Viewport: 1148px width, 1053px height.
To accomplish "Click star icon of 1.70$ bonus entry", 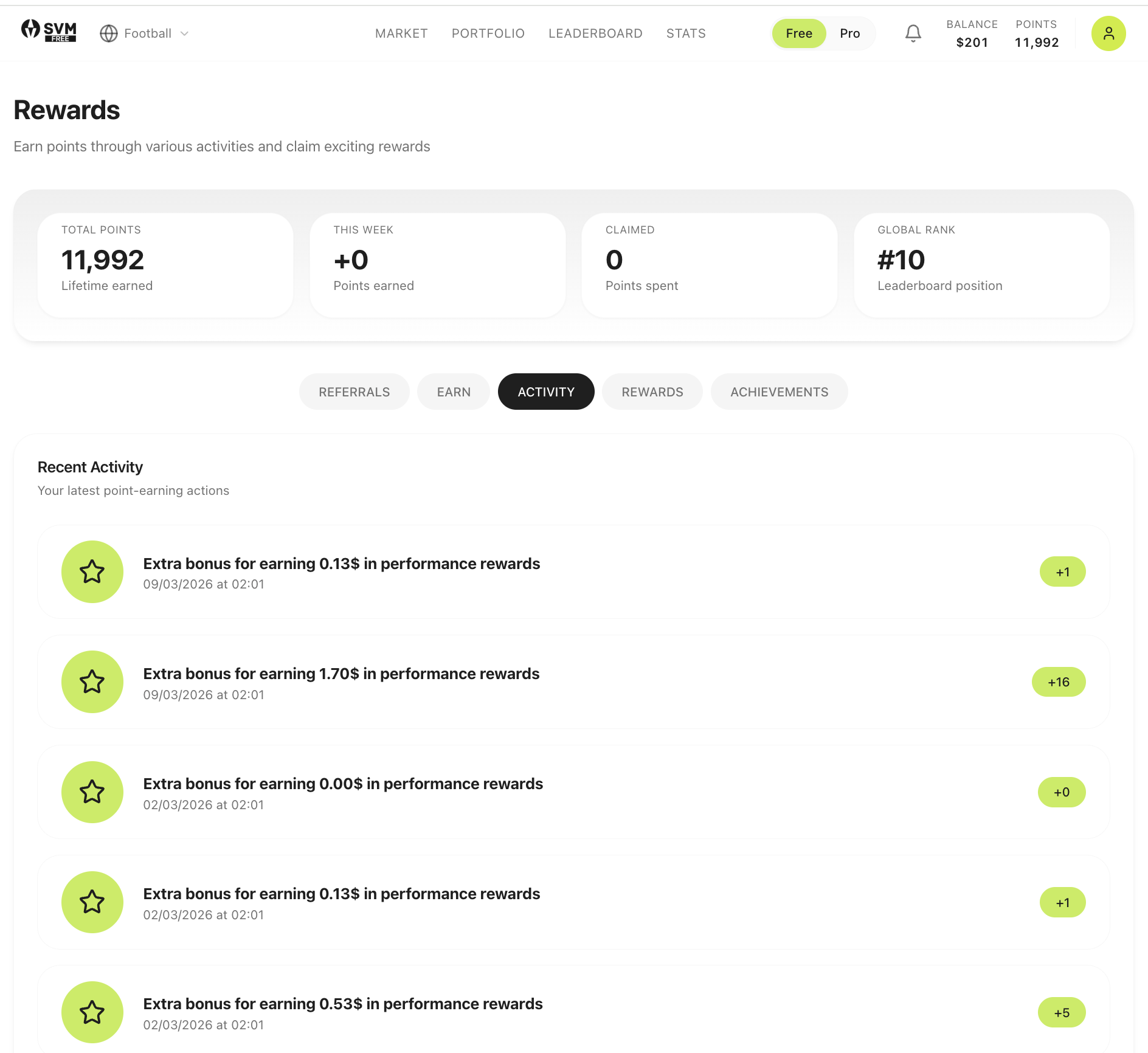I will coord(92,682).
